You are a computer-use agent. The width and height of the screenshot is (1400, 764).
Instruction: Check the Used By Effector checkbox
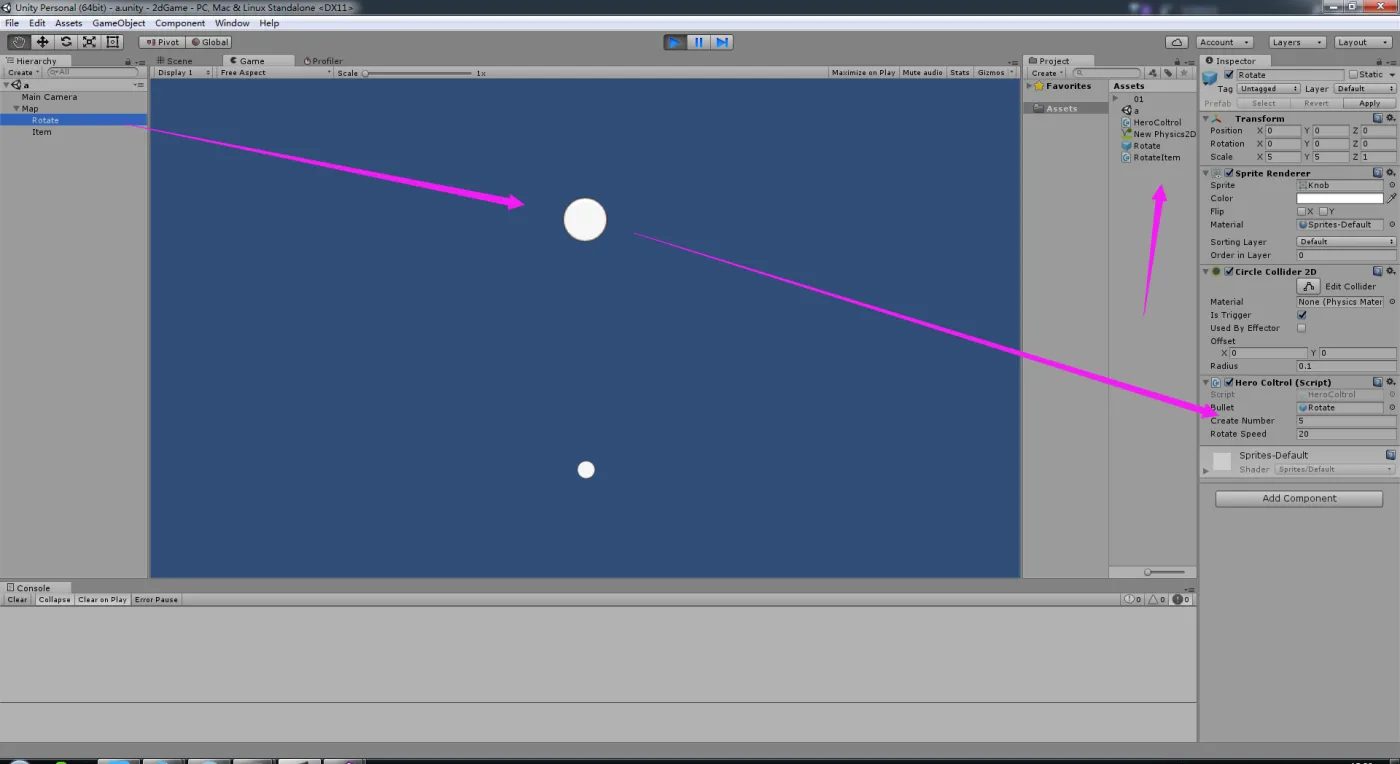pos(1301,328)
